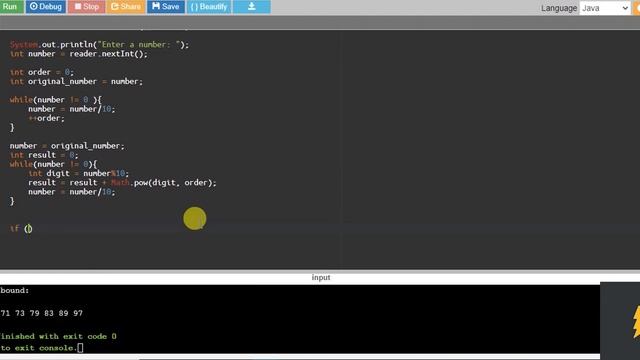Click the 'Enter a number' println line
The image size is (640, 360).
(x=99, y=44)
